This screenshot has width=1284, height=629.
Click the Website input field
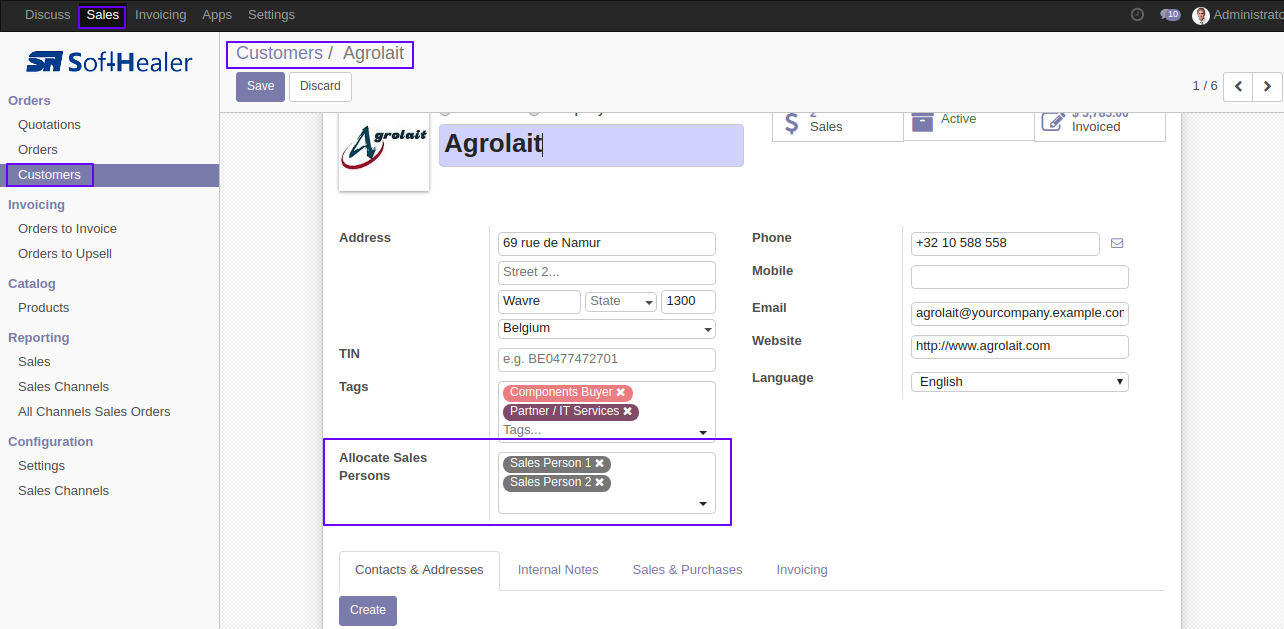(x=1020, y=347)
